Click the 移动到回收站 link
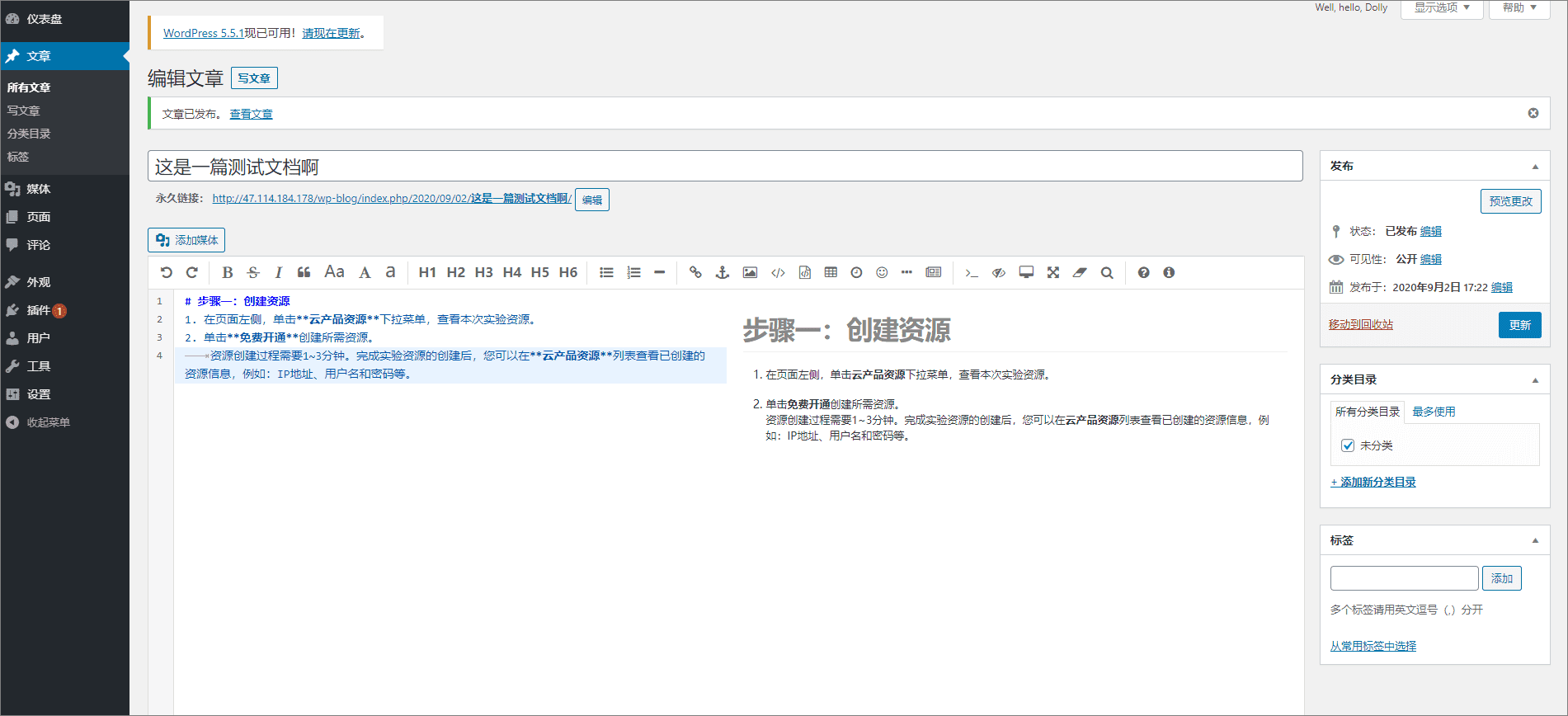This screenshot has width=1568, height=716. pos(1361,325)
